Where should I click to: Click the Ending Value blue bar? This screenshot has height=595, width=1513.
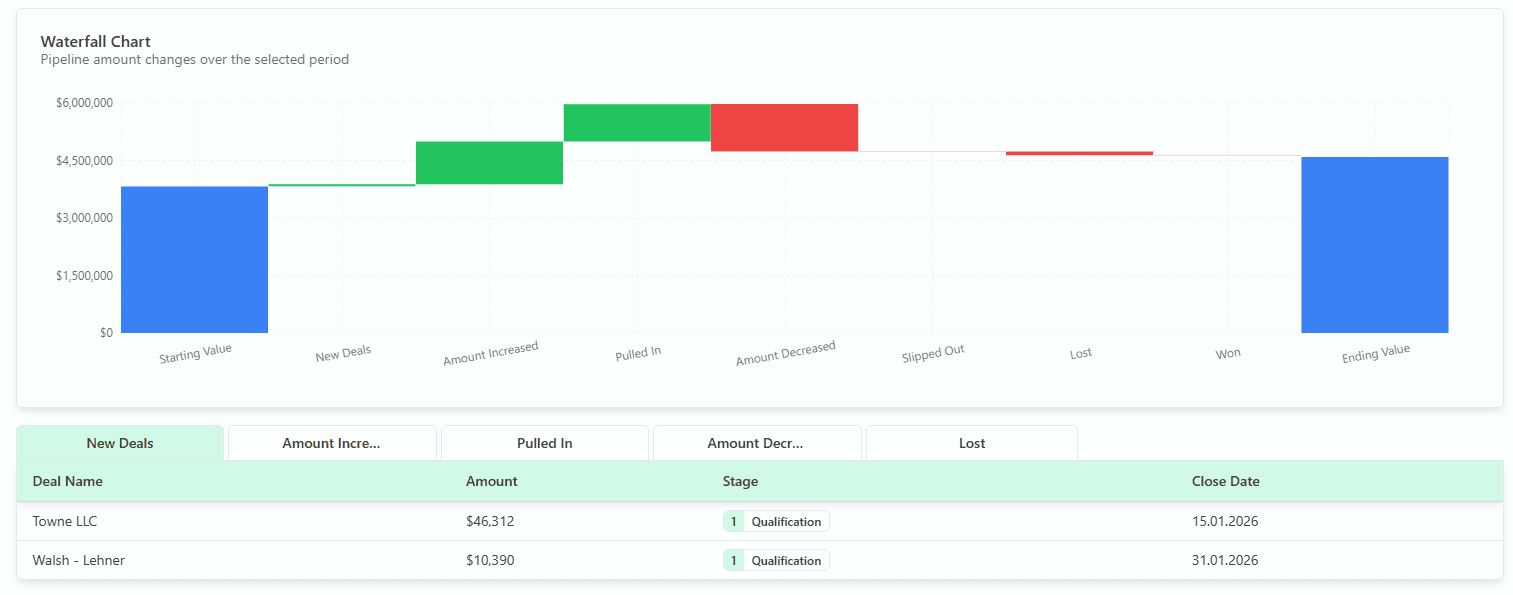(1375, 244)
